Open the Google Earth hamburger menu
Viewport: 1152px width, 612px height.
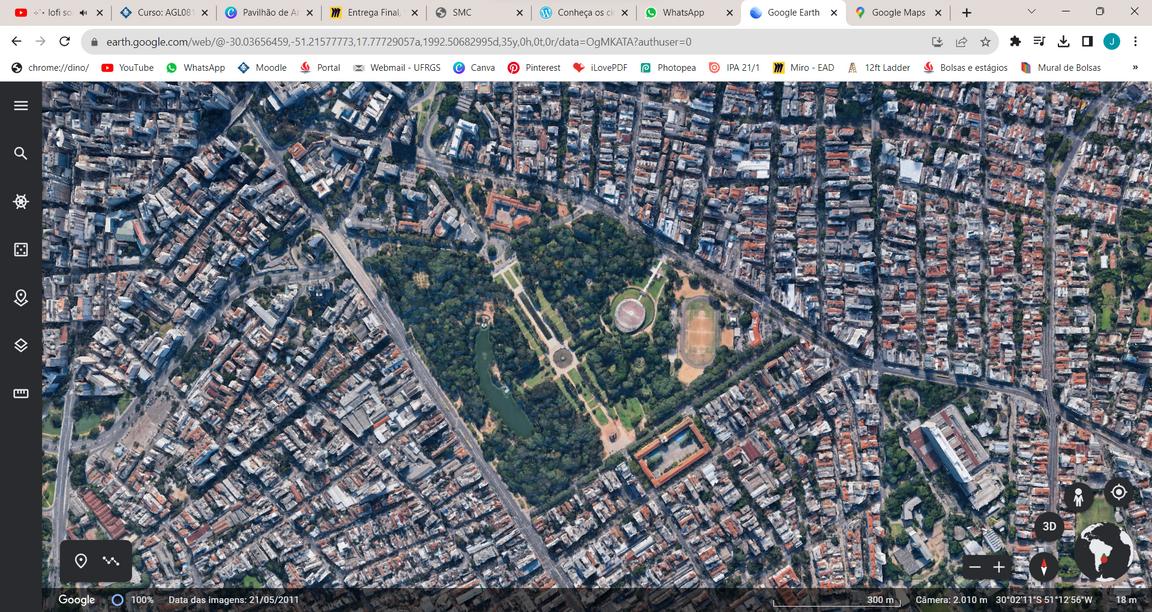21,105
